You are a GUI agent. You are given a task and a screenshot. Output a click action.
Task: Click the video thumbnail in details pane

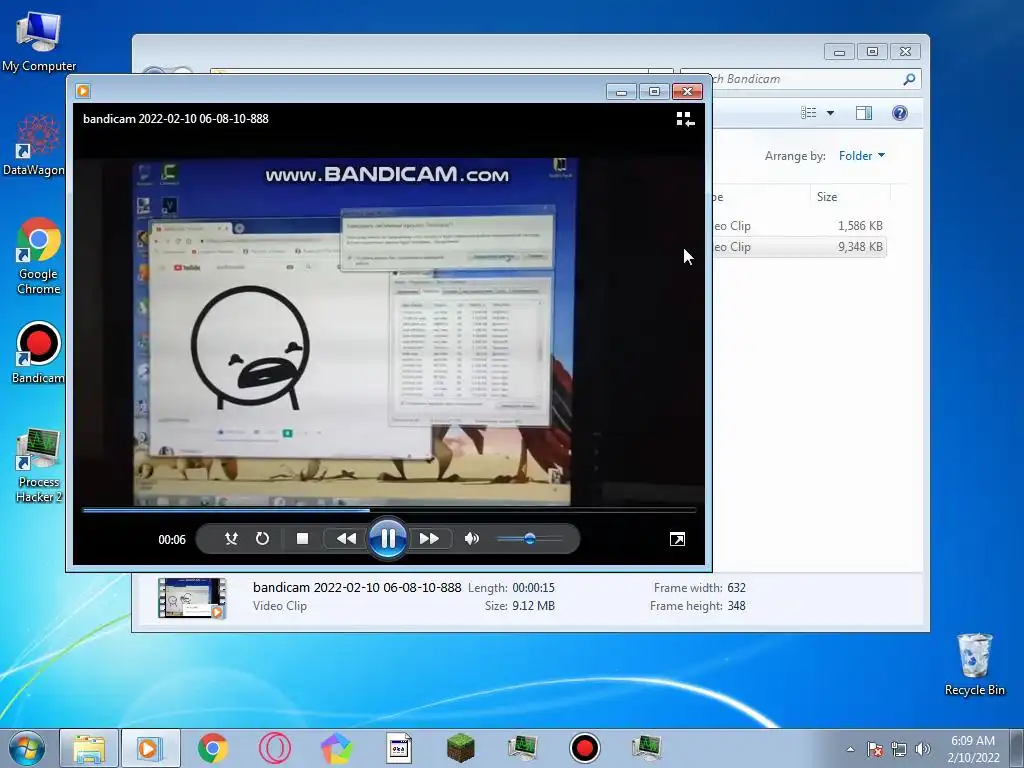click(192, 598)
